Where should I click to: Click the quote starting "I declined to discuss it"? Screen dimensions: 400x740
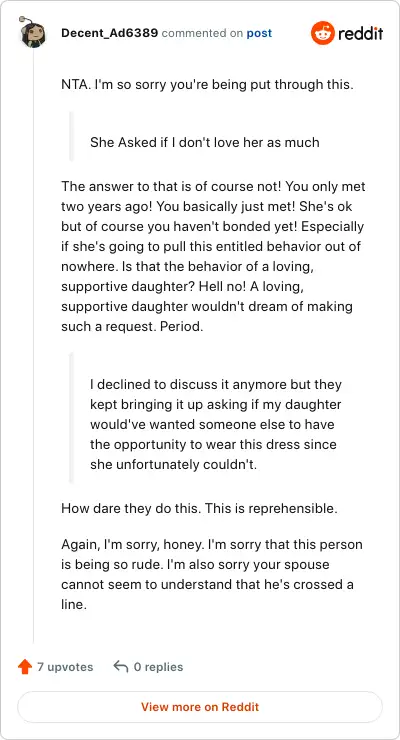point(216,424)
